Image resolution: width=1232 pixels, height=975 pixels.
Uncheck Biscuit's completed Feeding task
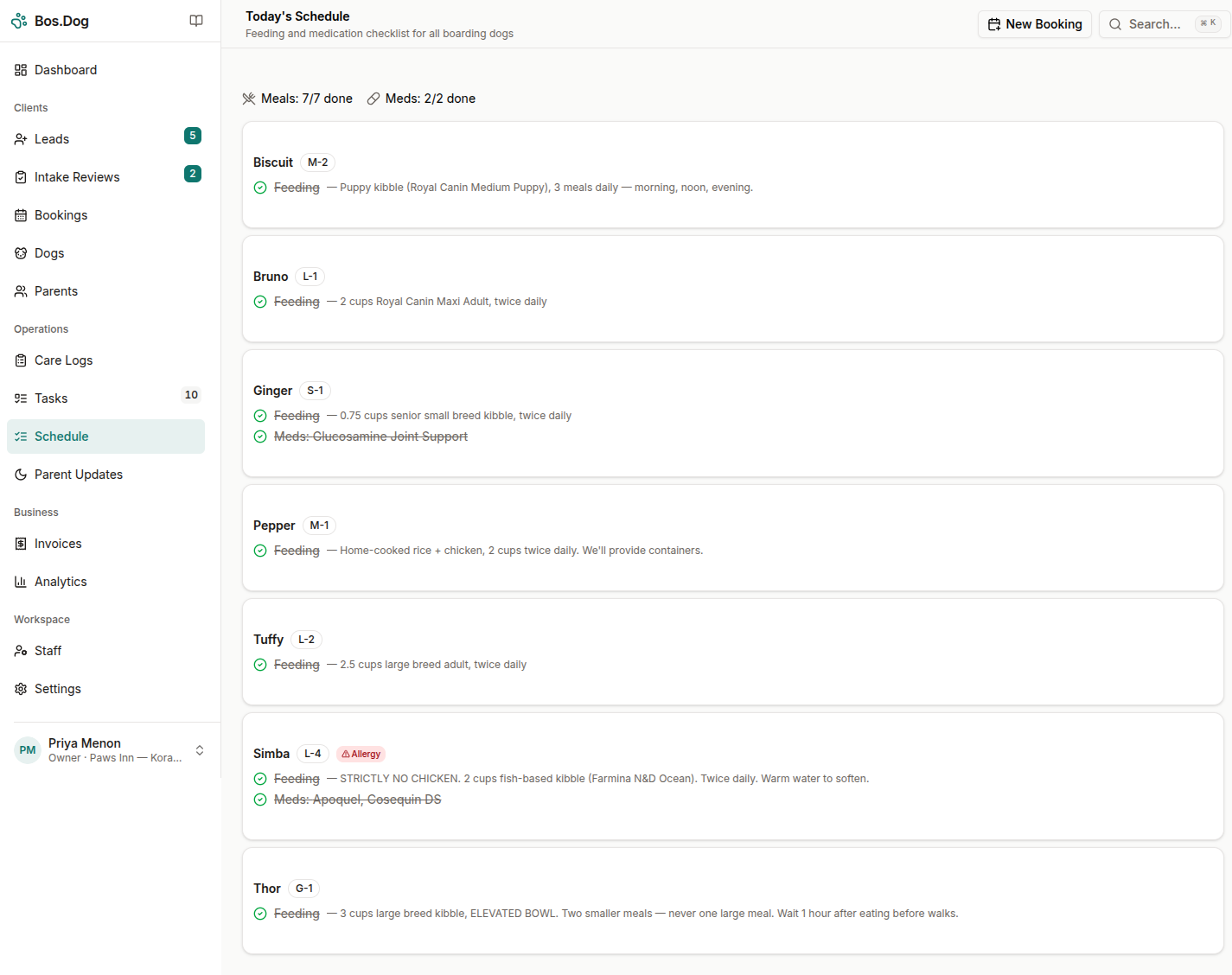(260, 187)
